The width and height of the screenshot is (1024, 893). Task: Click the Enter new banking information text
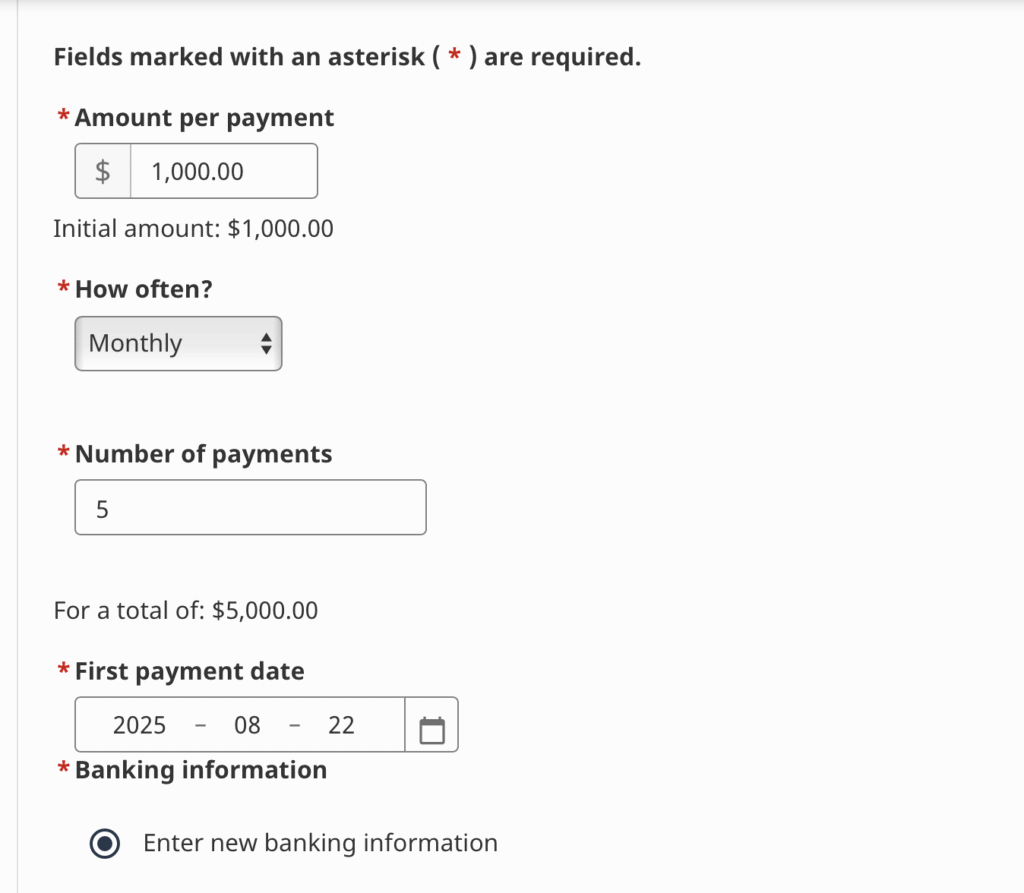320,843
